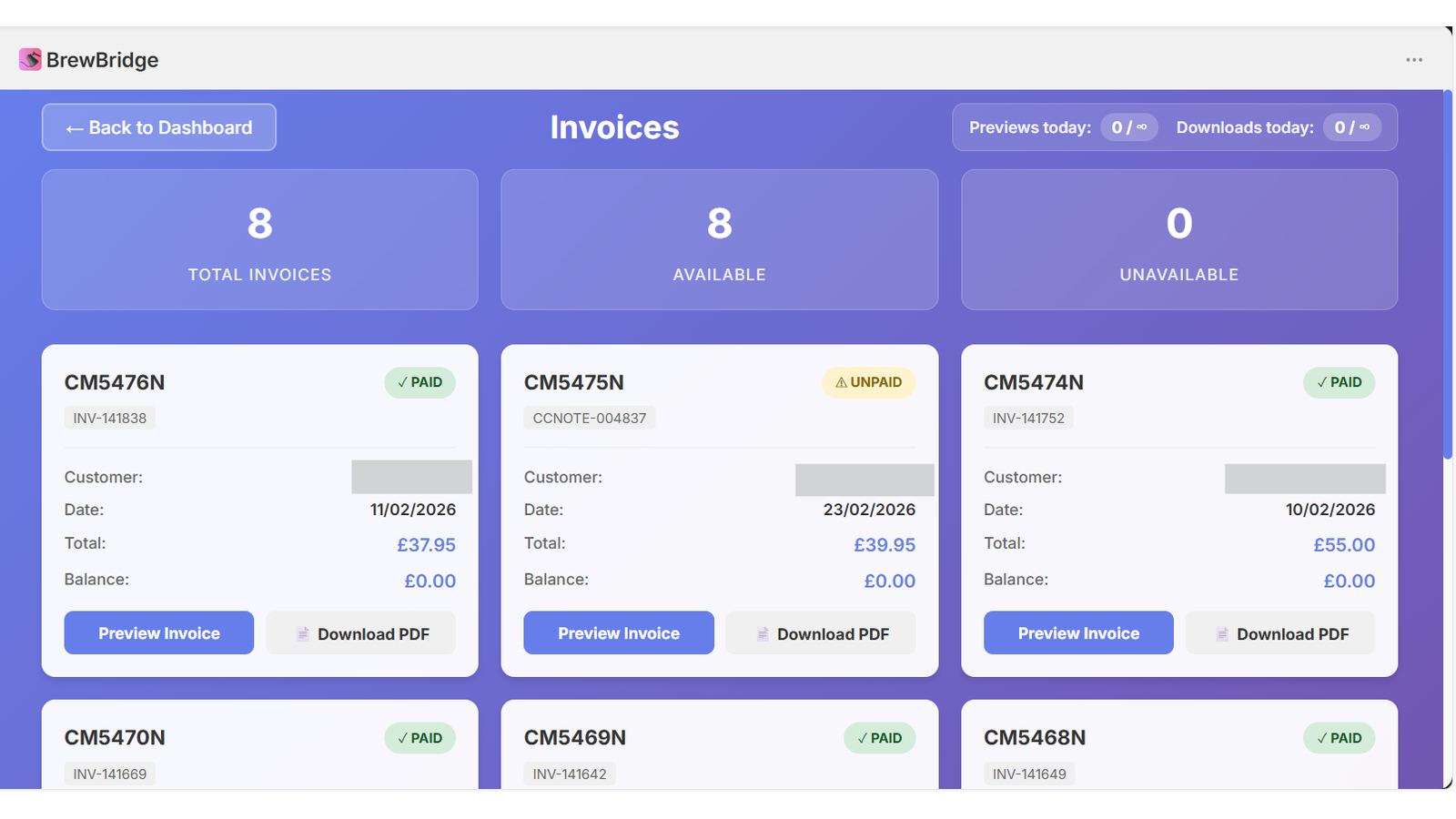The height and width of the screenshot is (819, 1456).
Task: Click the CM5475N invoice title
Action: (574, 382)
